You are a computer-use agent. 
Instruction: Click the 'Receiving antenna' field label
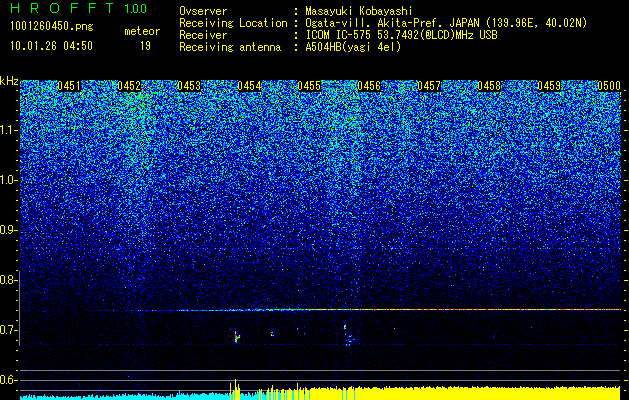pos(230,47)
